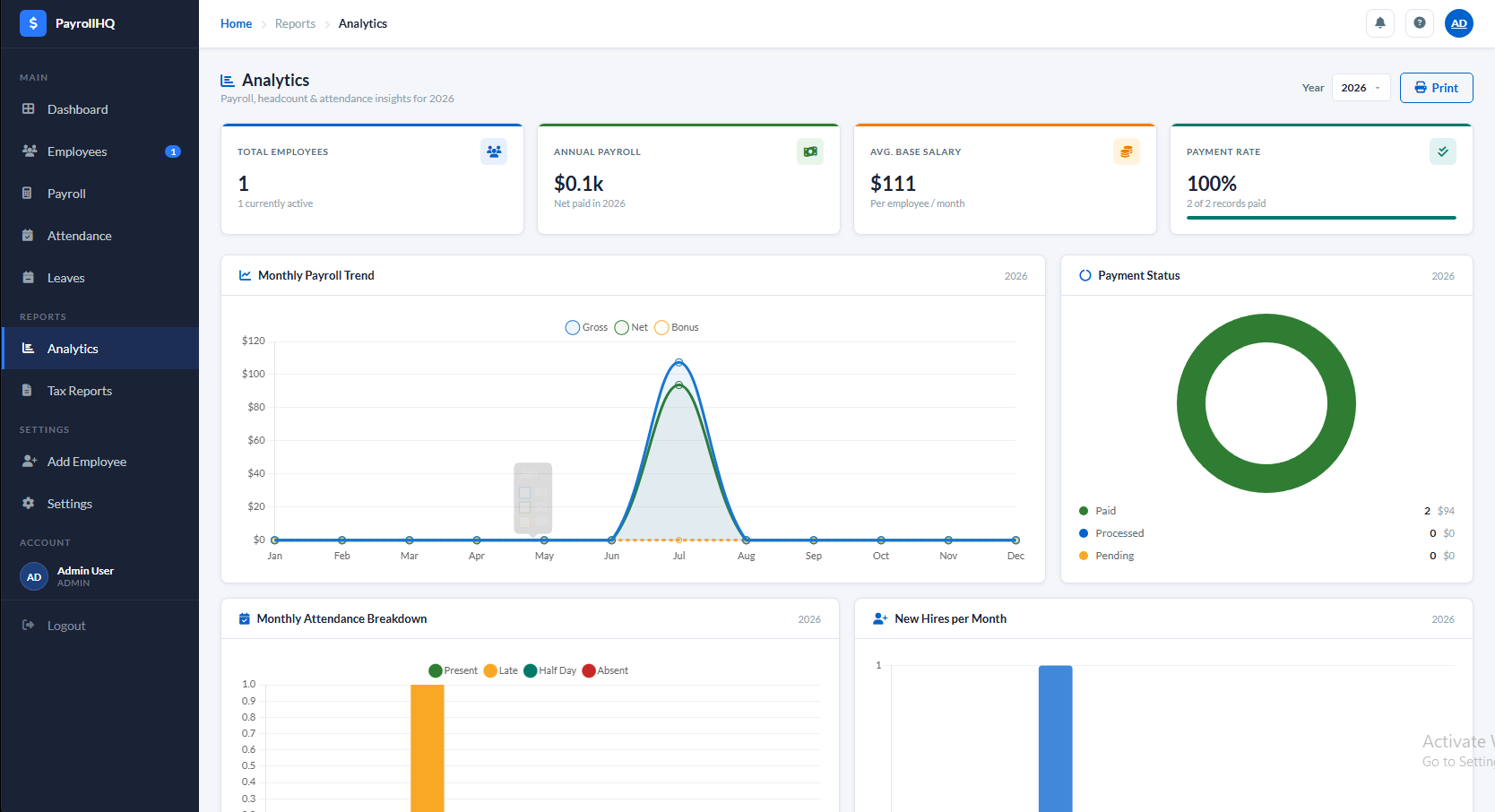The height and width of the screenshot is (812, 1495).
Task: Click the Avg. Base Salary coins icon
Action: pyautogui.click(x=1127, y=151)
